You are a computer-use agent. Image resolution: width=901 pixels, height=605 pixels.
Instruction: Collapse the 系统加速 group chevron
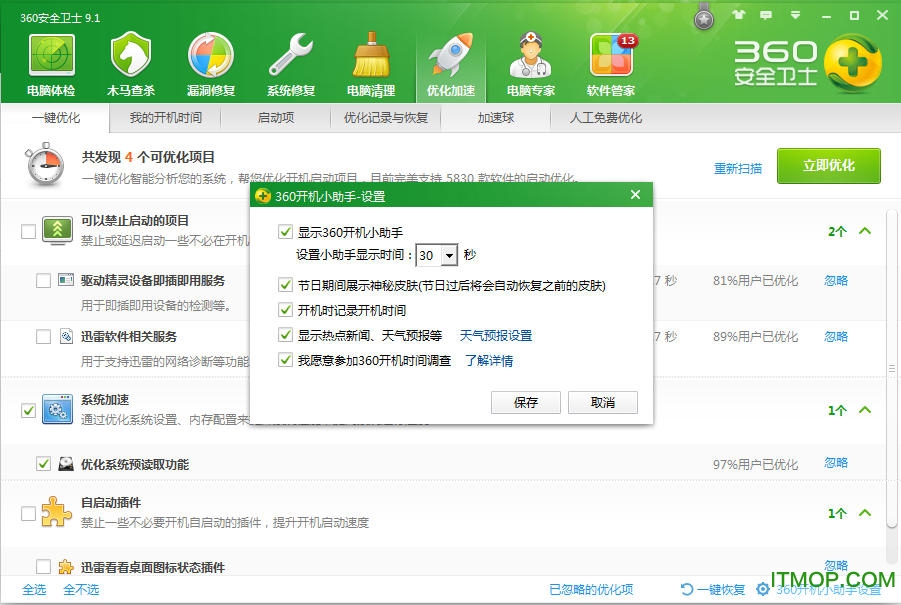pos(865,410)
